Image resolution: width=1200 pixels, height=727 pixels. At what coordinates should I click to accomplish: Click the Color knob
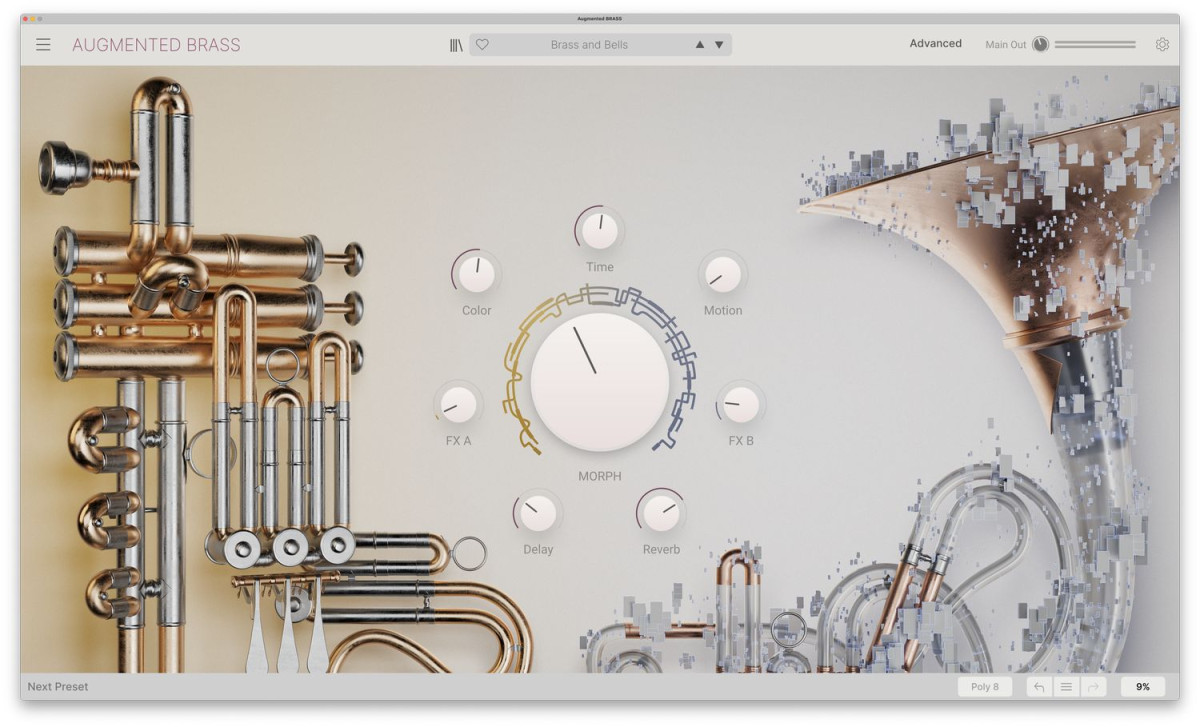tap(477, 273)
